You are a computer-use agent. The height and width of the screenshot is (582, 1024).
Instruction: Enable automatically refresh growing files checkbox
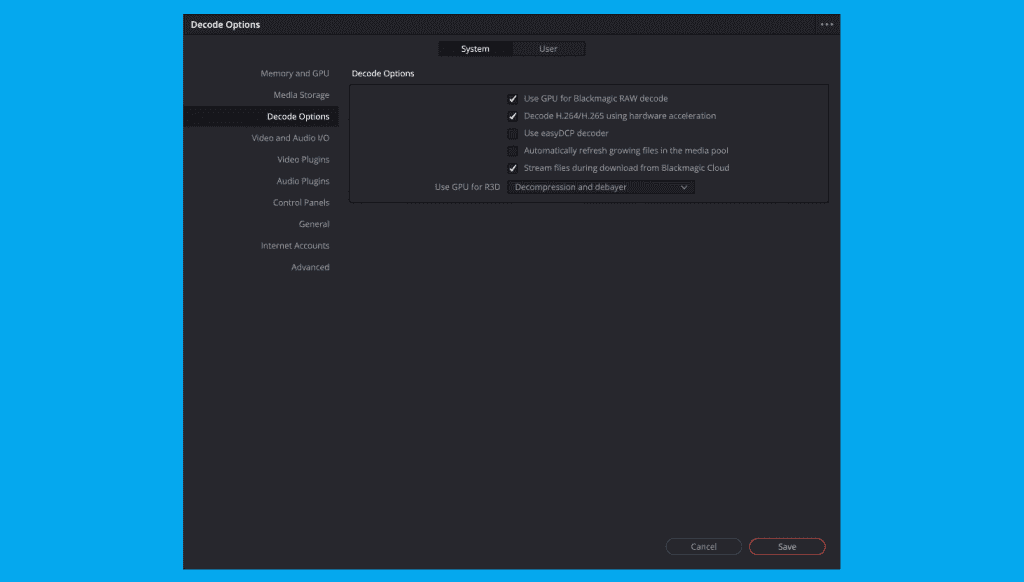tap(513, 151)
